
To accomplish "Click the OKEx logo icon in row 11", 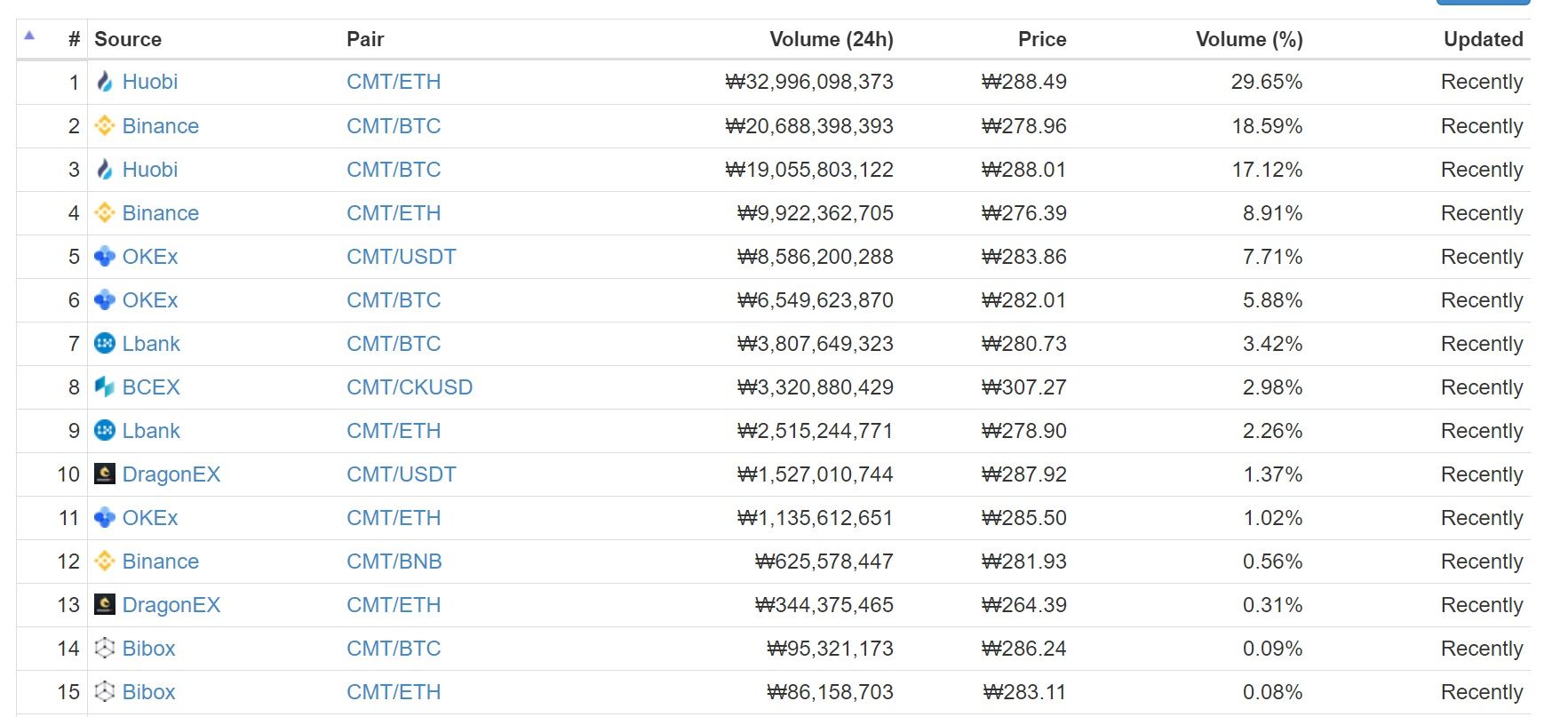I will pos(105,517).
